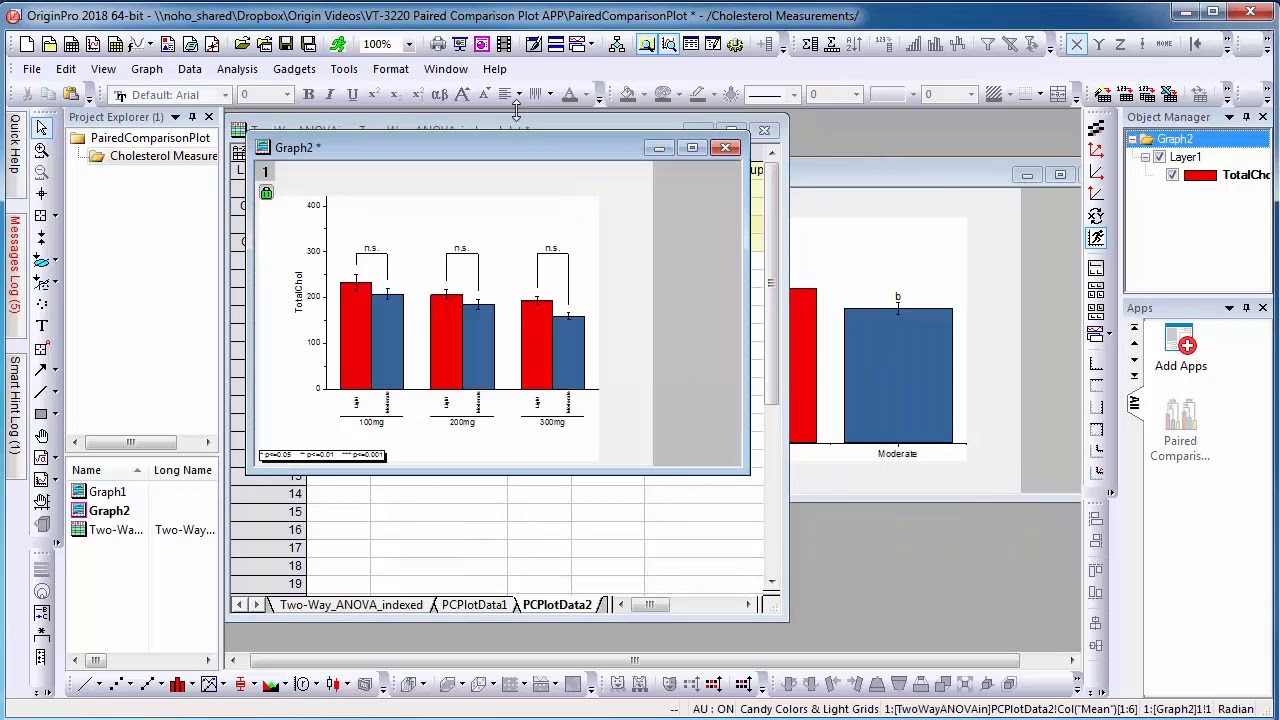Click the red TotalChol color swatch
The height and width of the screenshot is (720, 1280).
(1200, 175)
